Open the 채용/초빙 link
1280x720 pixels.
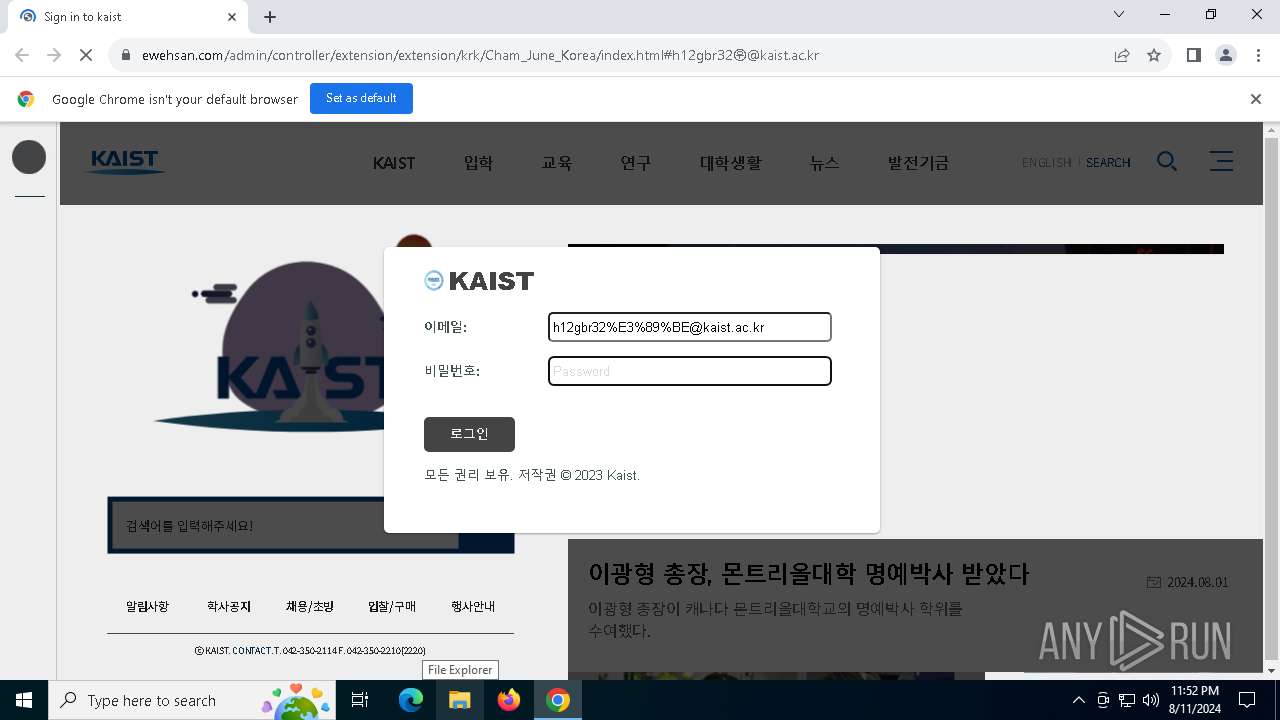310,607
